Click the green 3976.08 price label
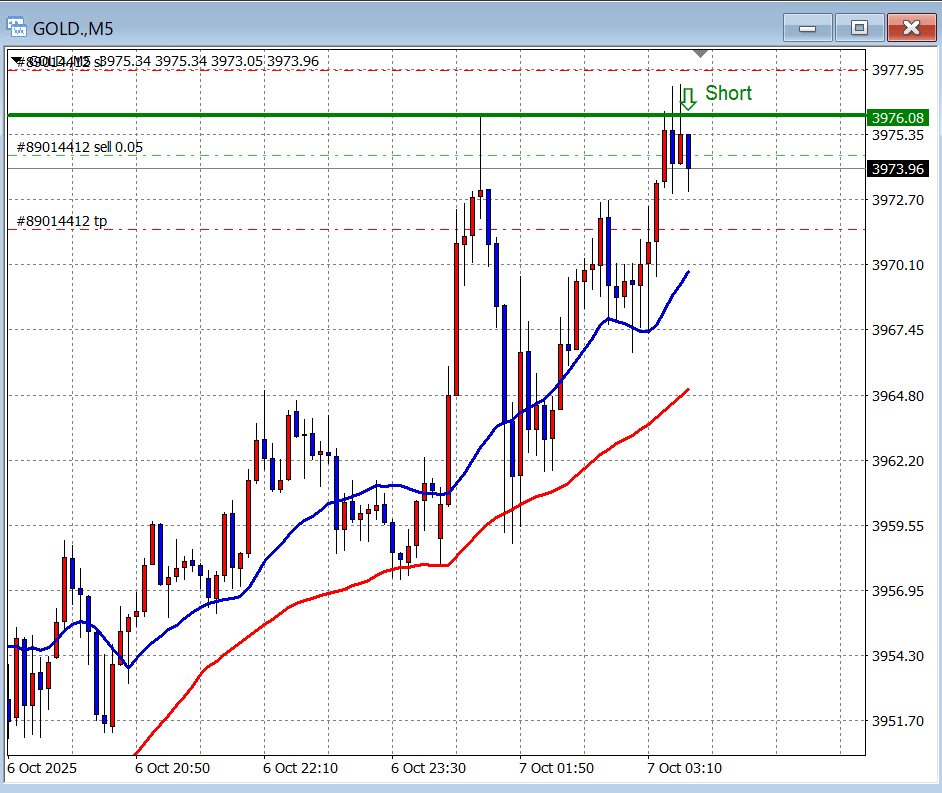The image size is (942, 793). point(897,117)
